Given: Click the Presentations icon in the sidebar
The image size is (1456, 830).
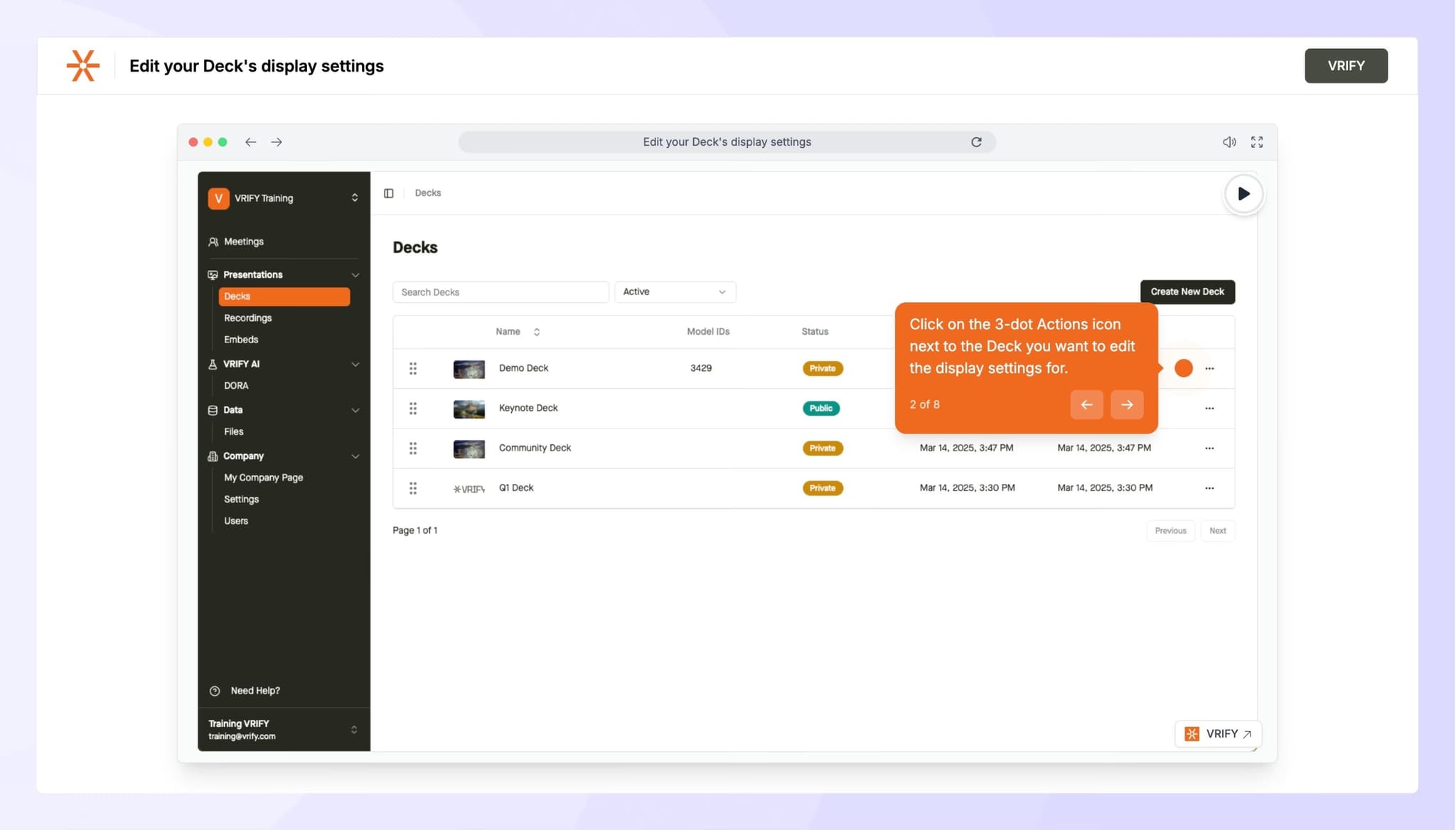Looking at the screenshot, I should point(213,274).
